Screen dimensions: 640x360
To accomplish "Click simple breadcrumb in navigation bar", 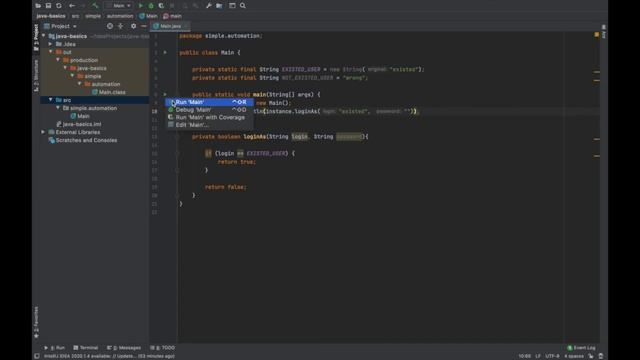I will (93, 16).
